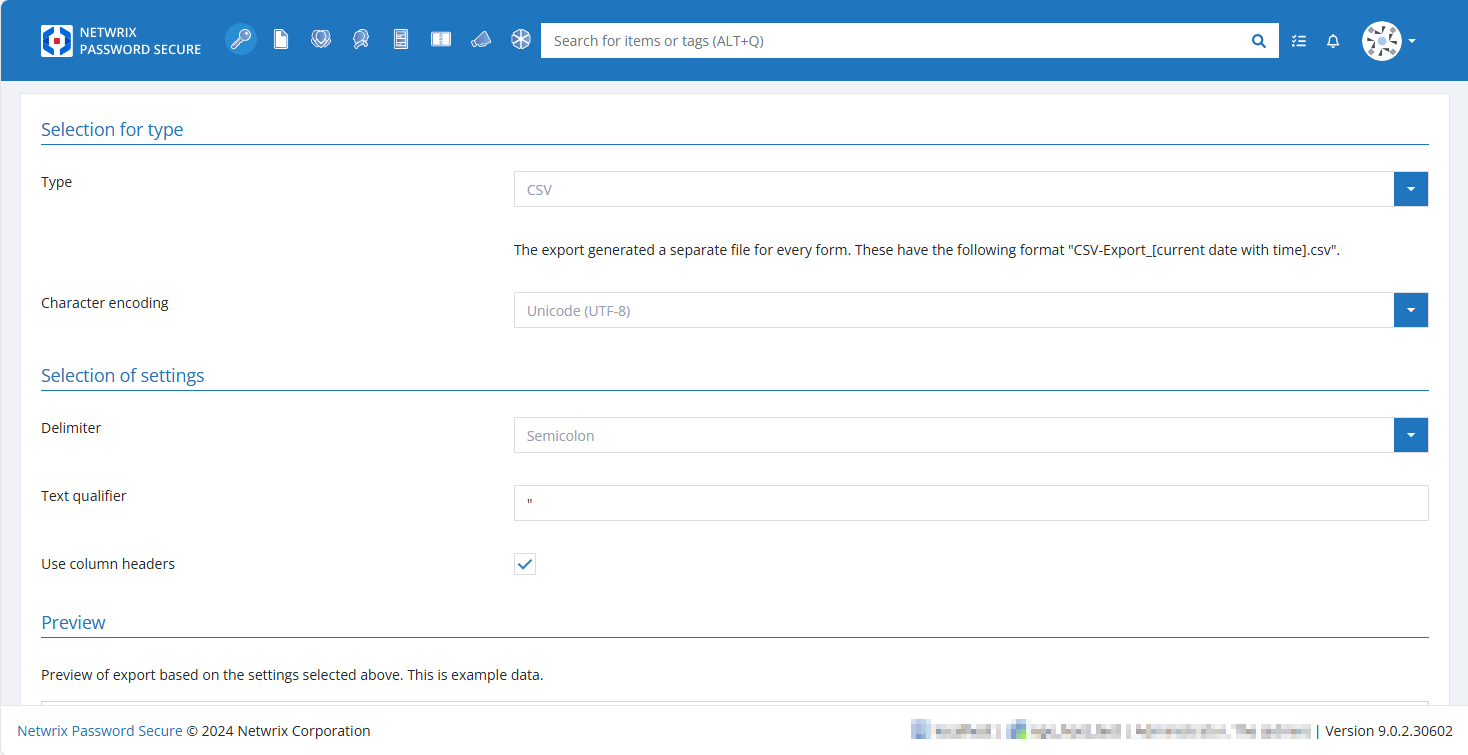Screen dimensions: 1468x755
Task: Click the Selection for type heading
Action: (112, 129)
